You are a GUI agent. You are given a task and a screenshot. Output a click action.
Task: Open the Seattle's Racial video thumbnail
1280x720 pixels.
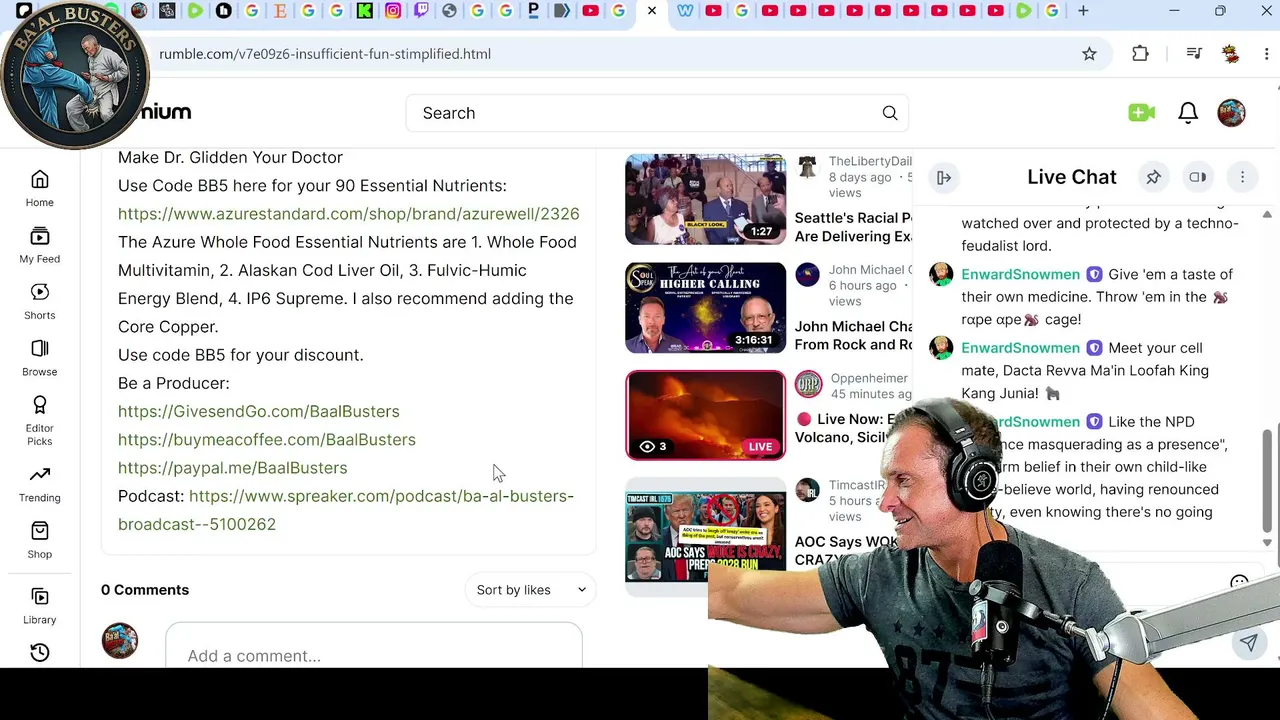tap(706, 199)
